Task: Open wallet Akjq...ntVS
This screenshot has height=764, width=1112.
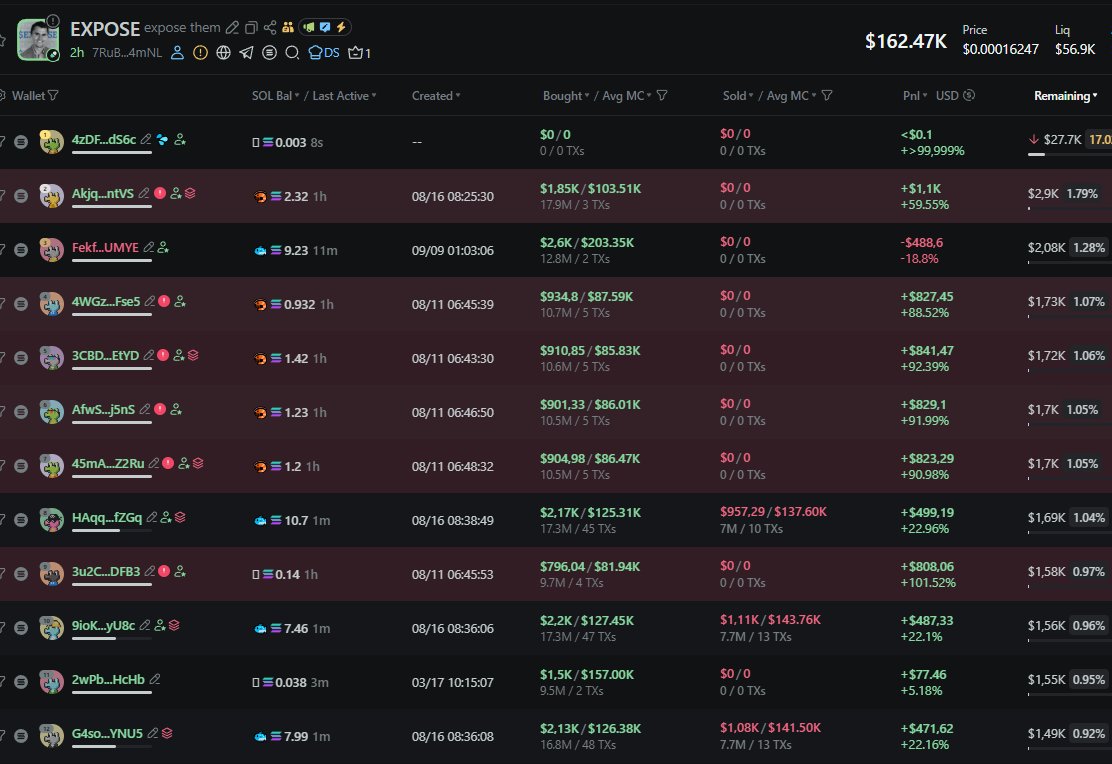Action: tap(102, 193)
